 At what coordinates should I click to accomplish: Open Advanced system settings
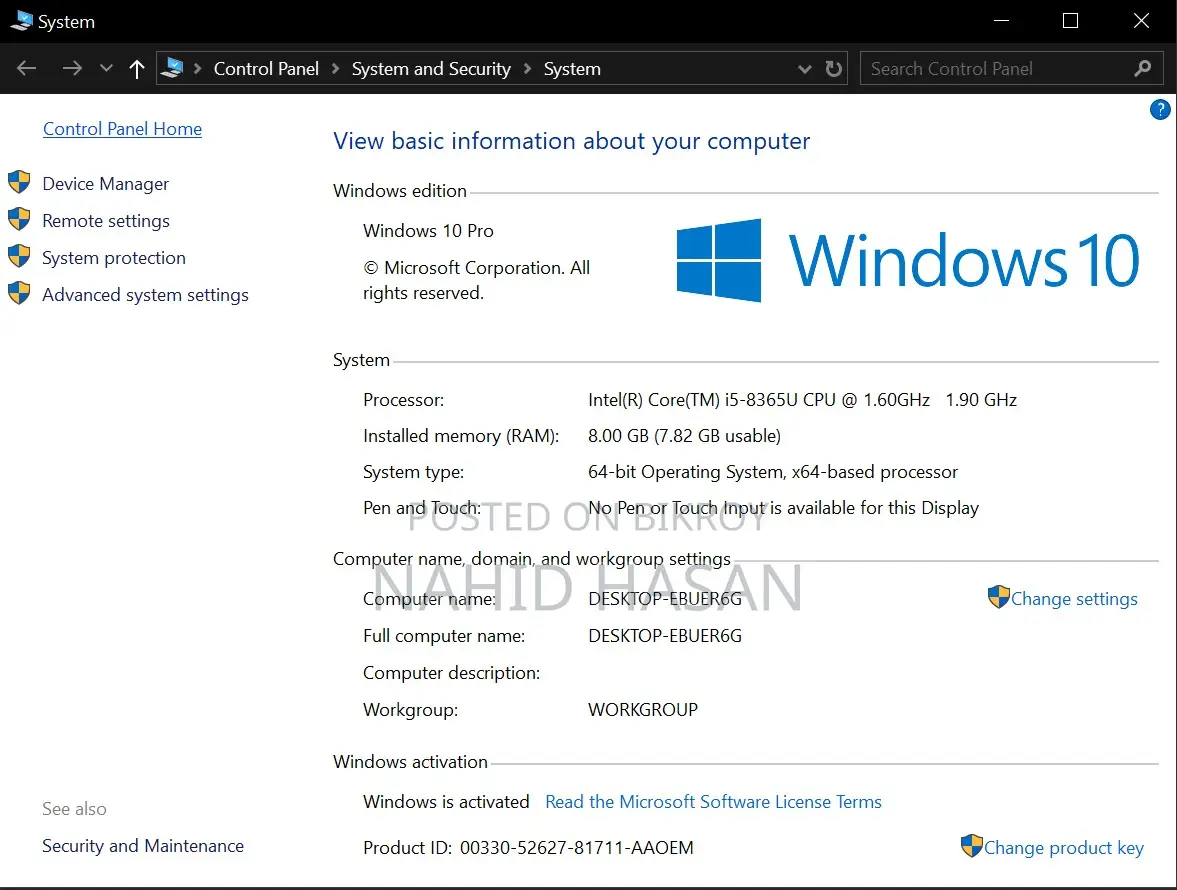(145, 295)
